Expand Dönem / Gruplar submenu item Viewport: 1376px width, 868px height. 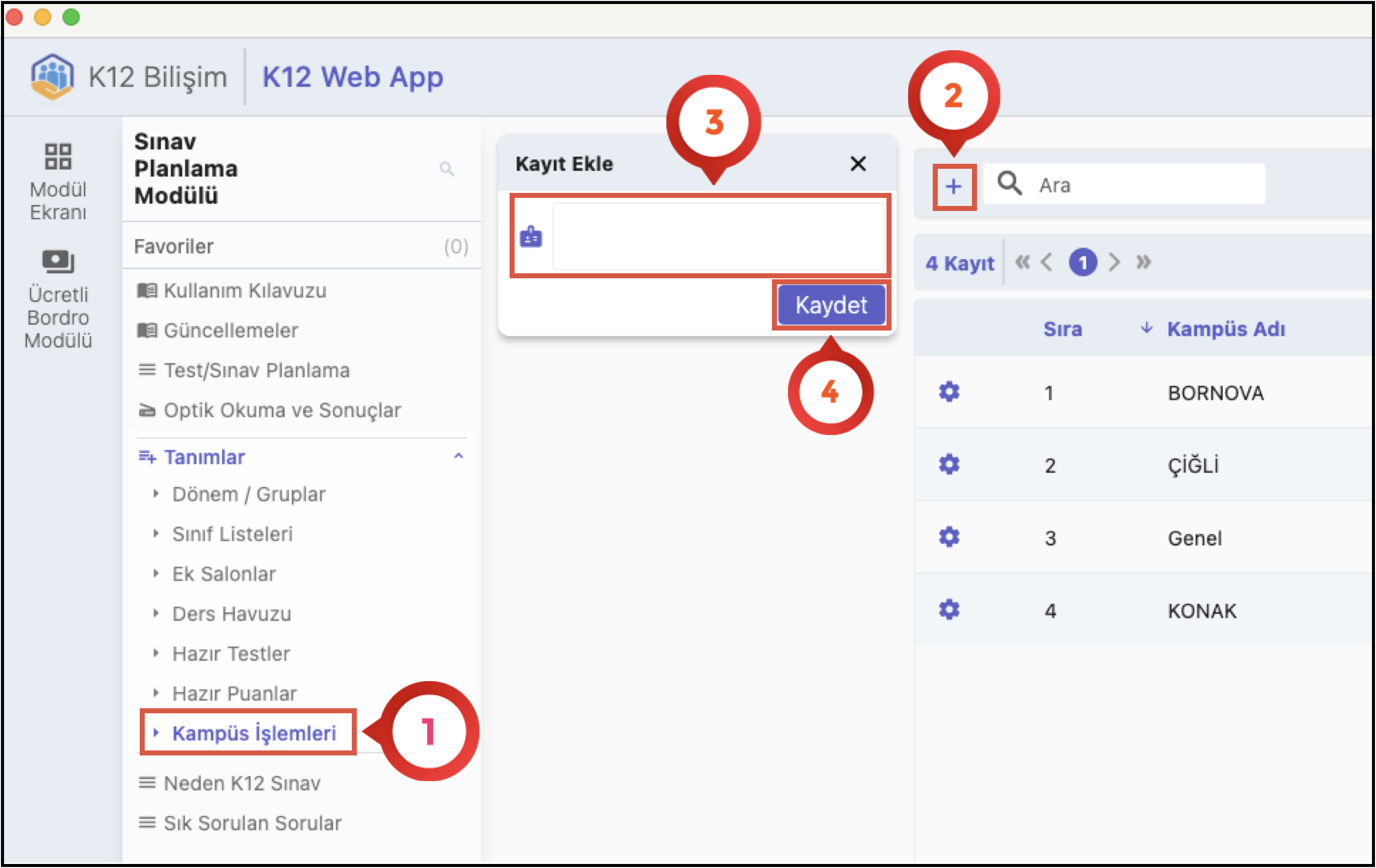click(249, 494)
